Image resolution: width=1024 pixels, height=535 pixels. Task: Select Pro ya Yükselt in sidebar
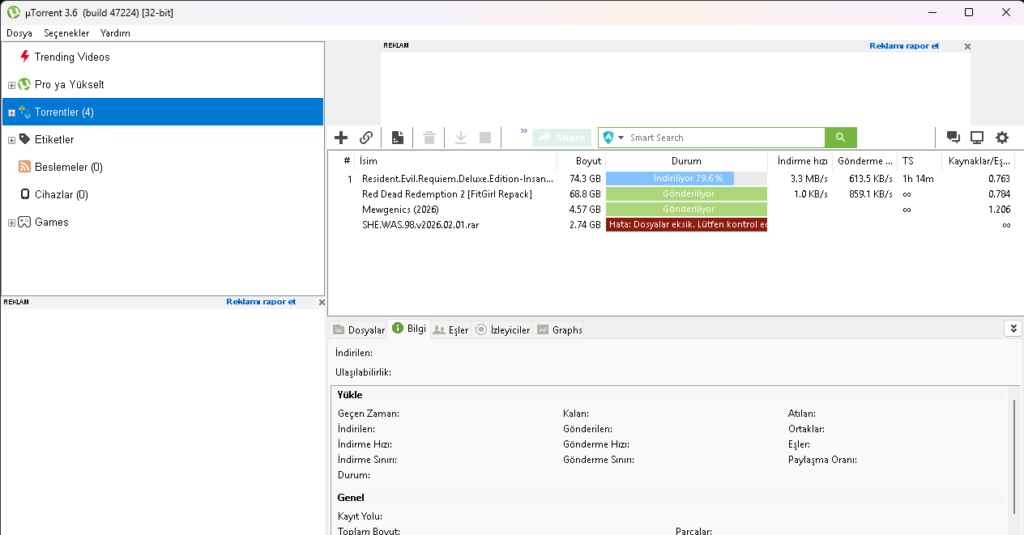click(69, 84)
